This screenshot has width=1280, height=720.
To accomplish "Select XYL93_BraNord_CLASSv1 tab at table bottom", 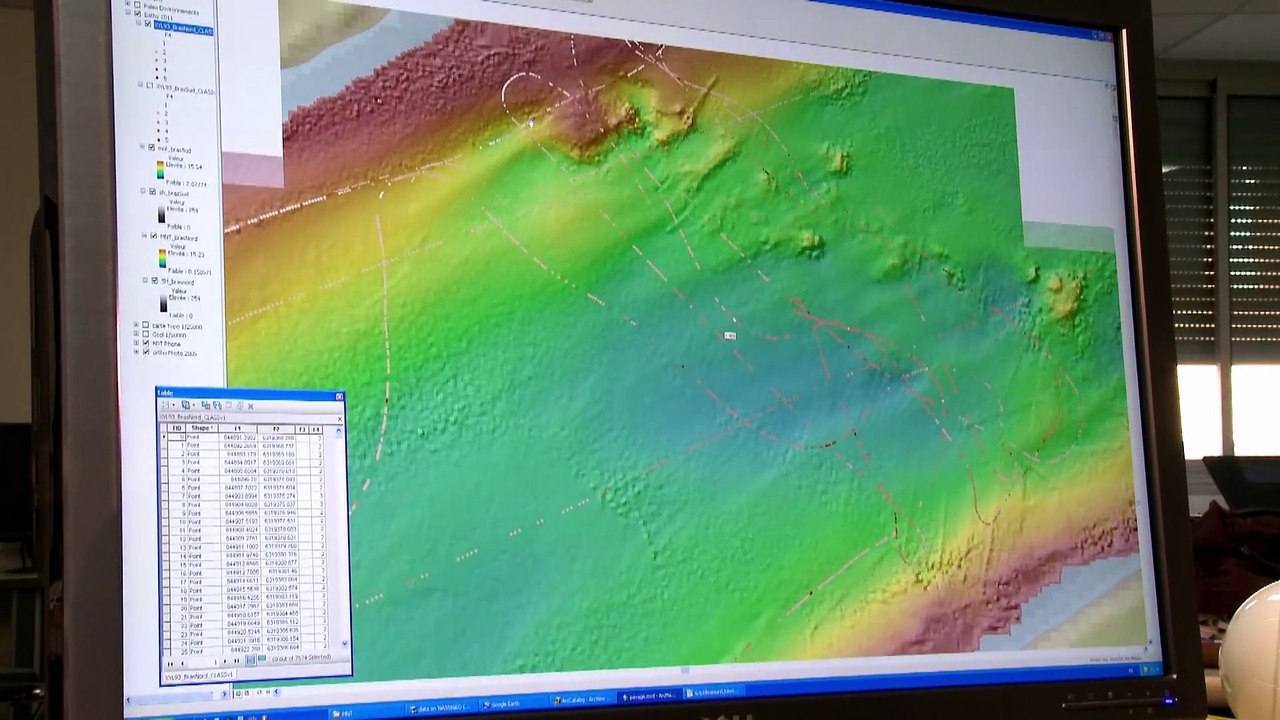I will tap(198, 674).
